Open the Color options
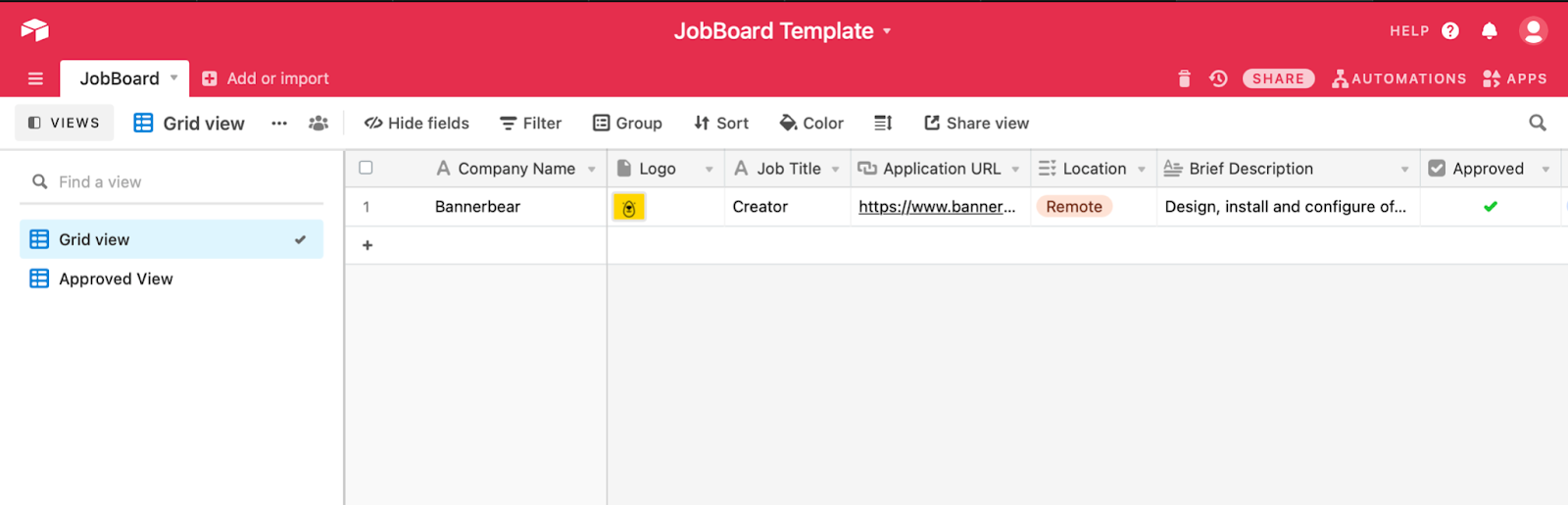The width and height of the screenshot is (1568, 505). point(811,123)
